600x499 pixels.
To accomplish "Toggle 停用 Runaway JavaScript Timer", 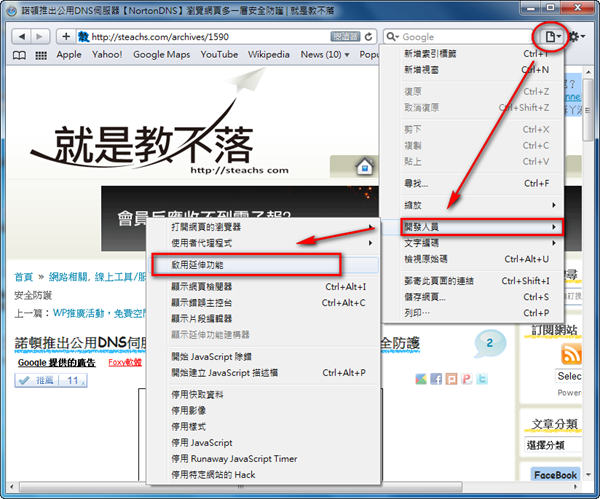I will click(263, 459).
